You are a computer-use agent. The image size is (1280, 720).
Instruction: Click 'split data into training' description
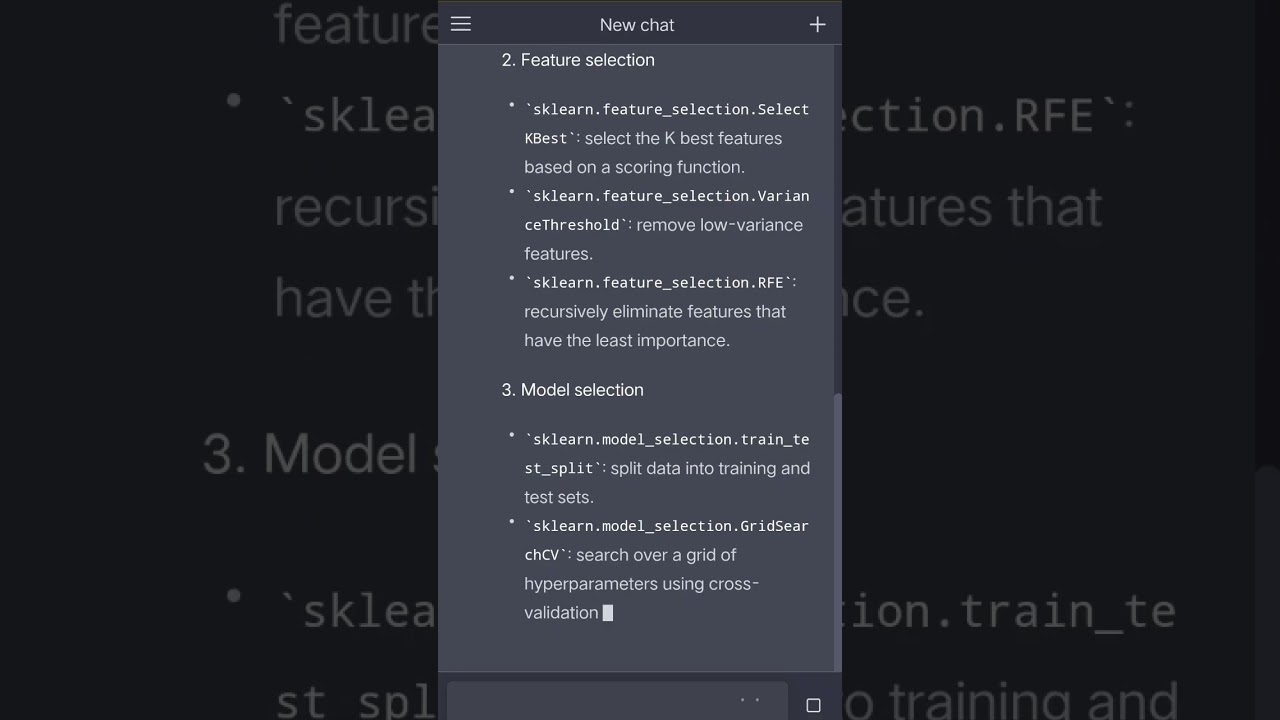[709, 469]
